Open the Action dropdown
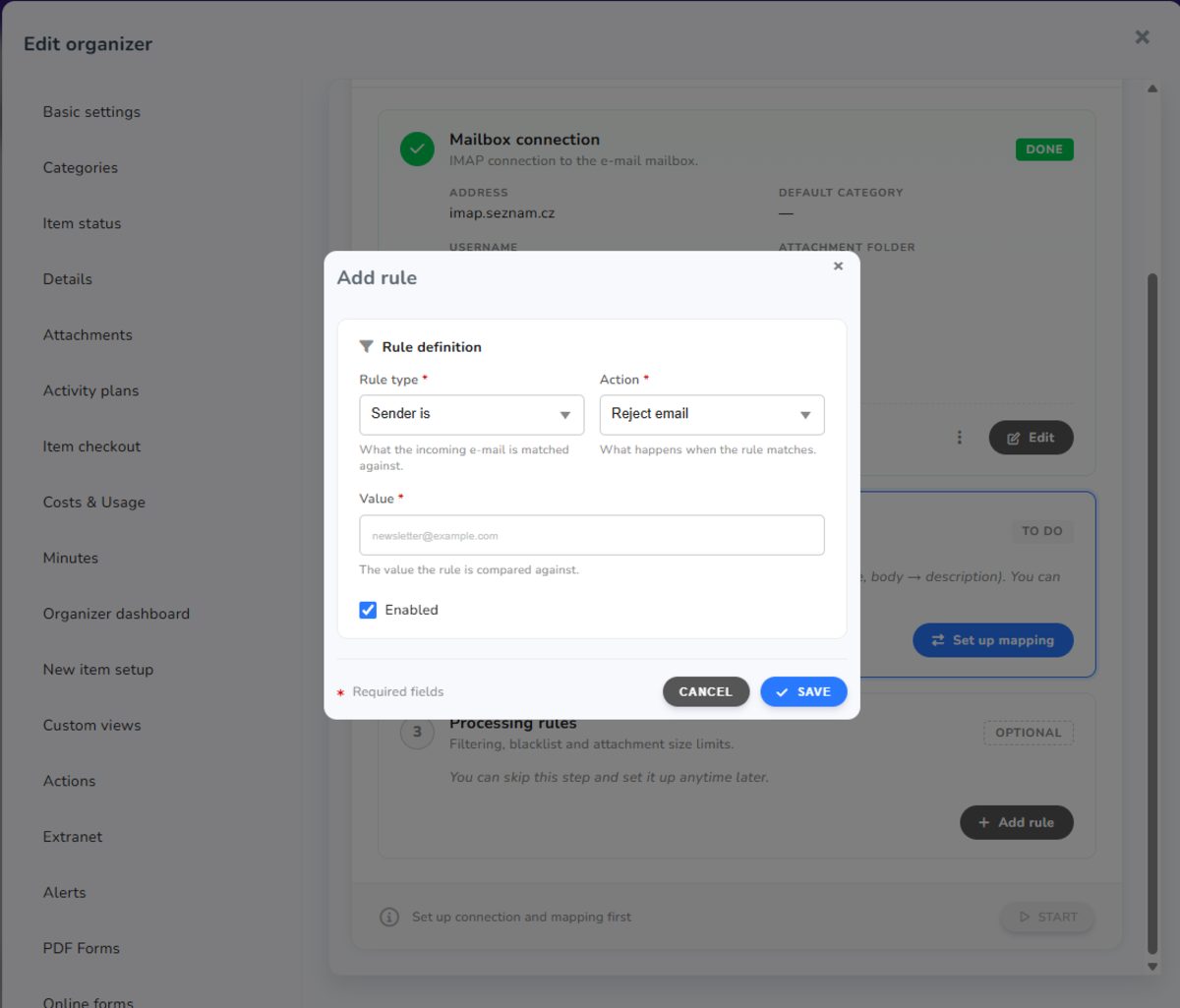 (x=712, y=415)
